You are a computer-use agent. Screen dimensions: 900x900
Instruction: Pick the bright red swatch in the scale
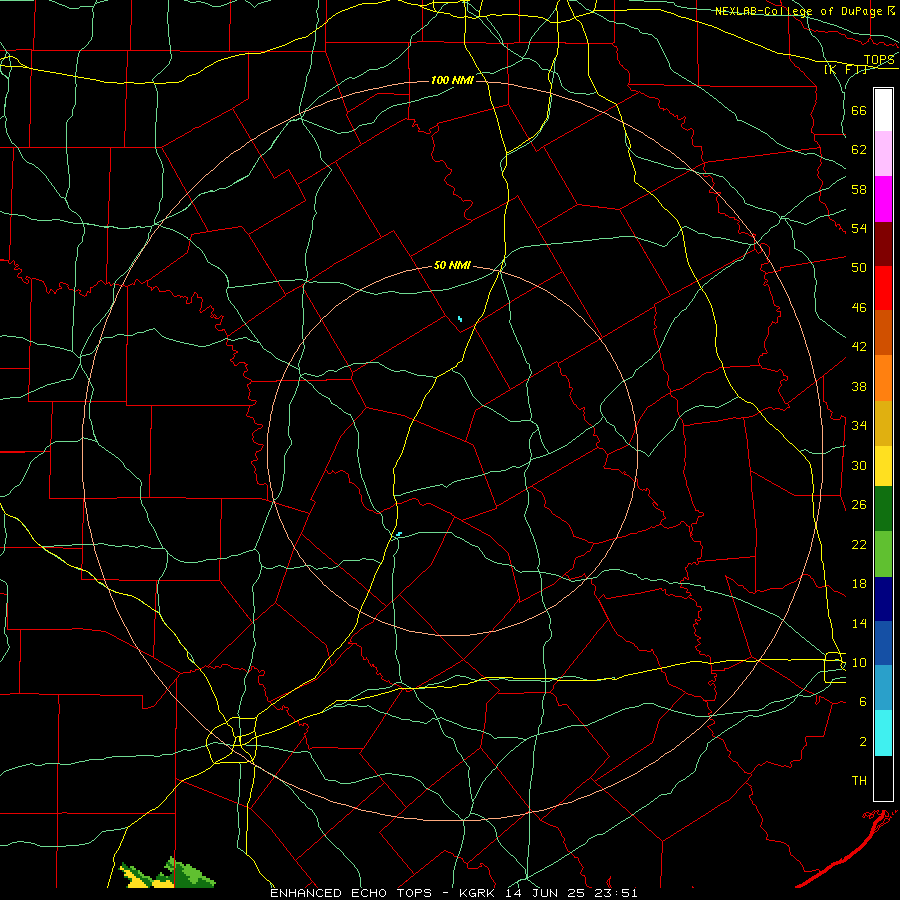tap(883, 288)
